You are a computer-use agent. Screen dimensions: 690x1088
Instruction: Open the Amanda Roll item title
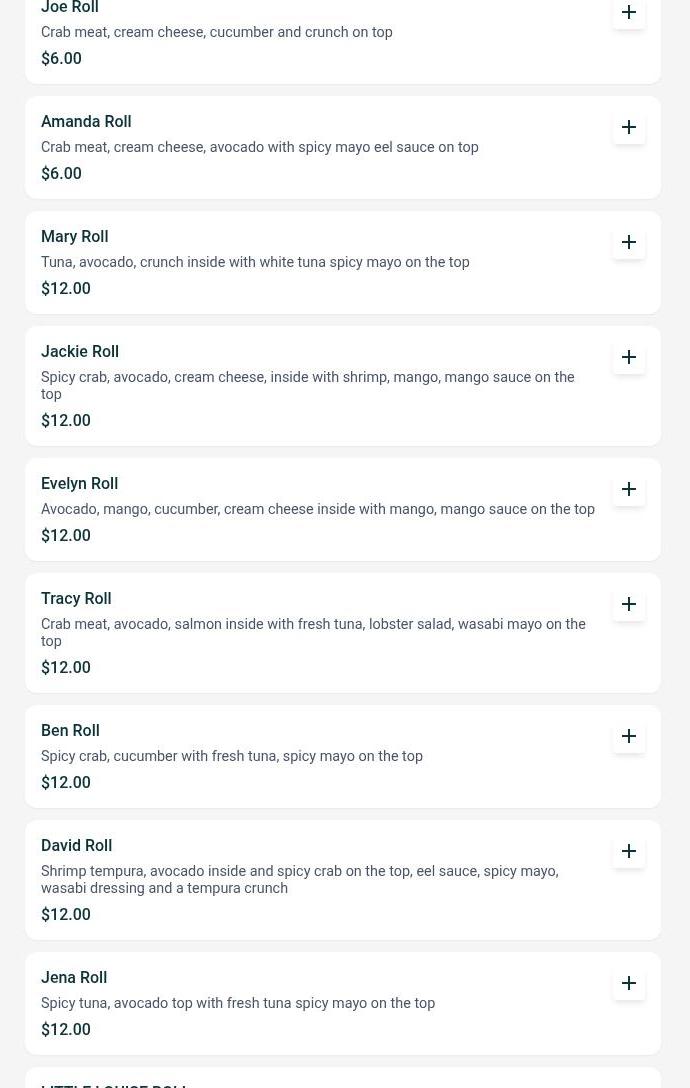pos(86,121)
